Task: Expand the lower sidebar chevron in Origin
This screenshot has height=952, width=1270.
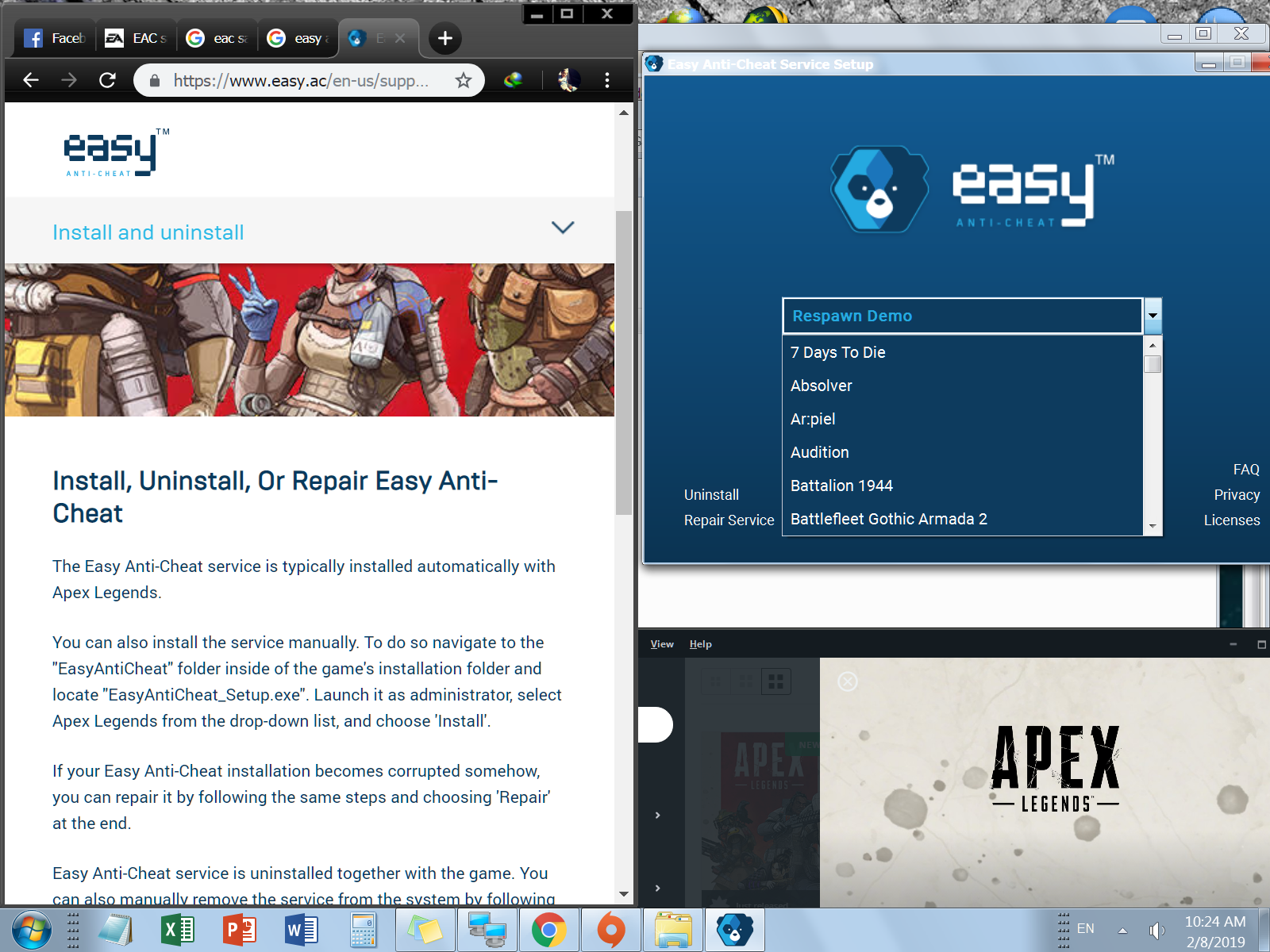Action: [x=657, y=888]
